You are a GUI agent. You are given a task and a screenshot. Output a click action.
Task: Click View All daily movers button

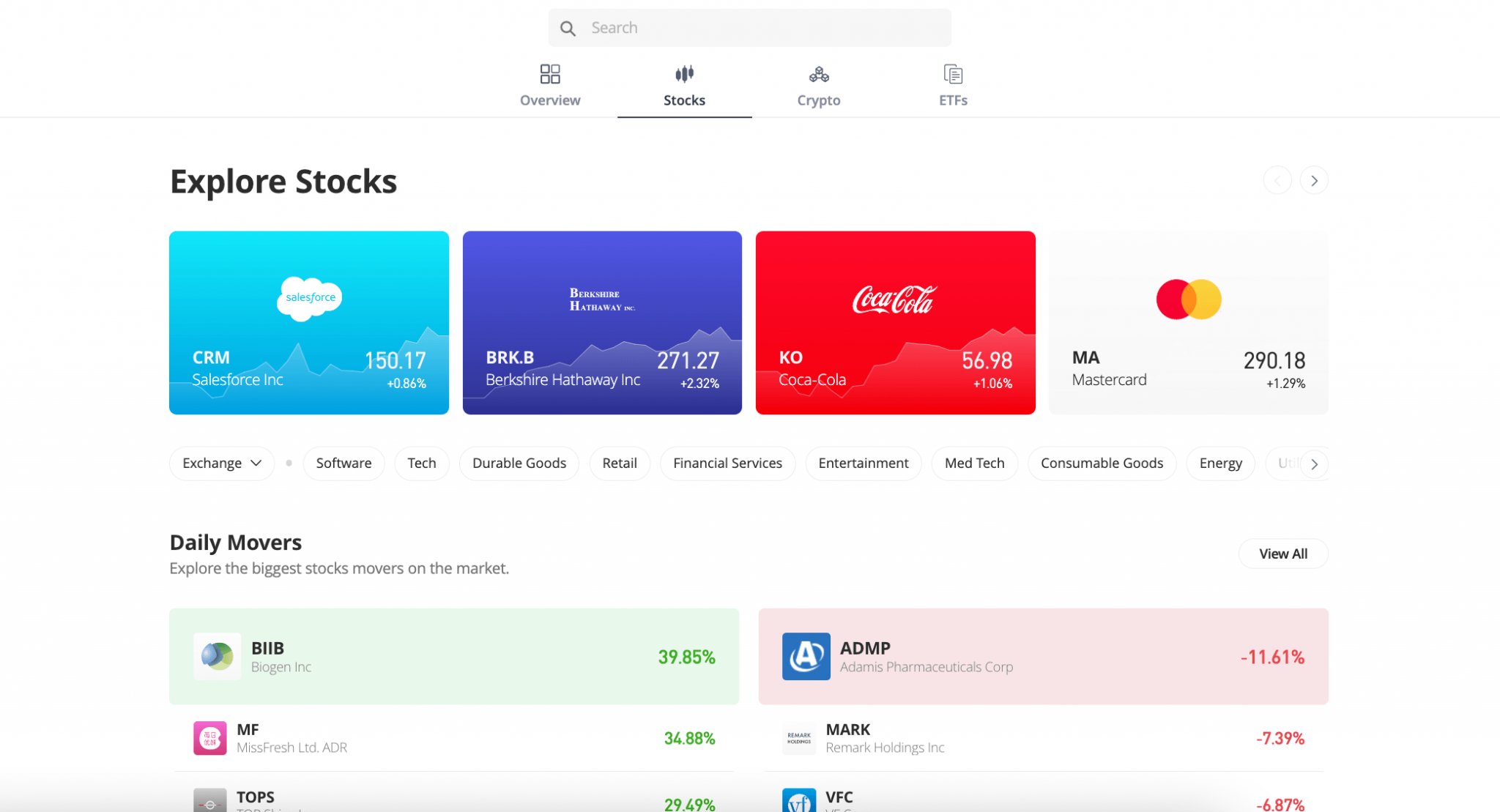click(1282, 554)
